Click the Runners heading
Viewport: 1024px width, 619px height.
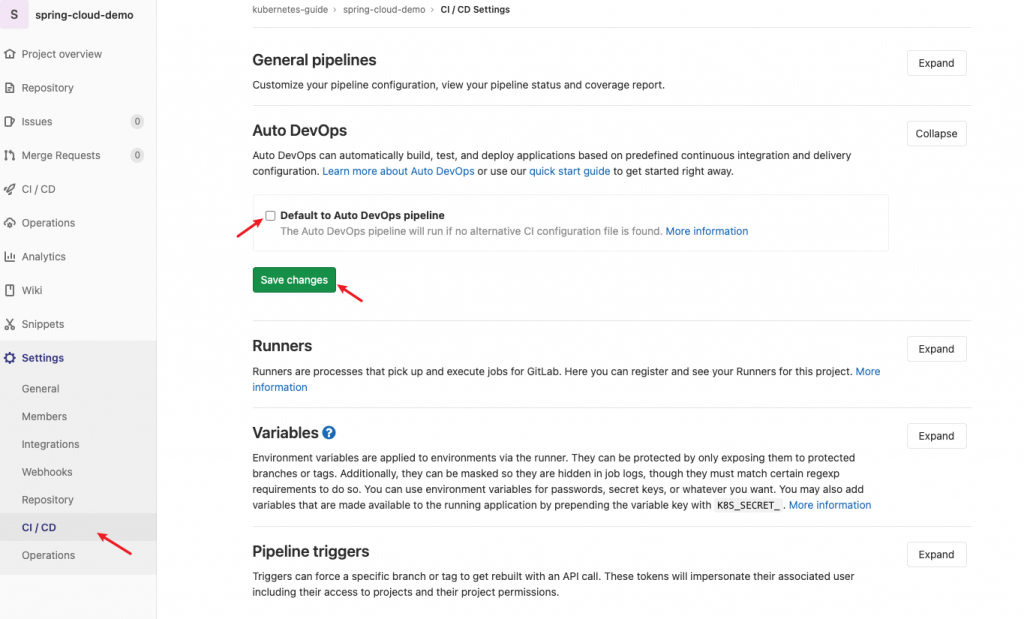coord(282,346)
